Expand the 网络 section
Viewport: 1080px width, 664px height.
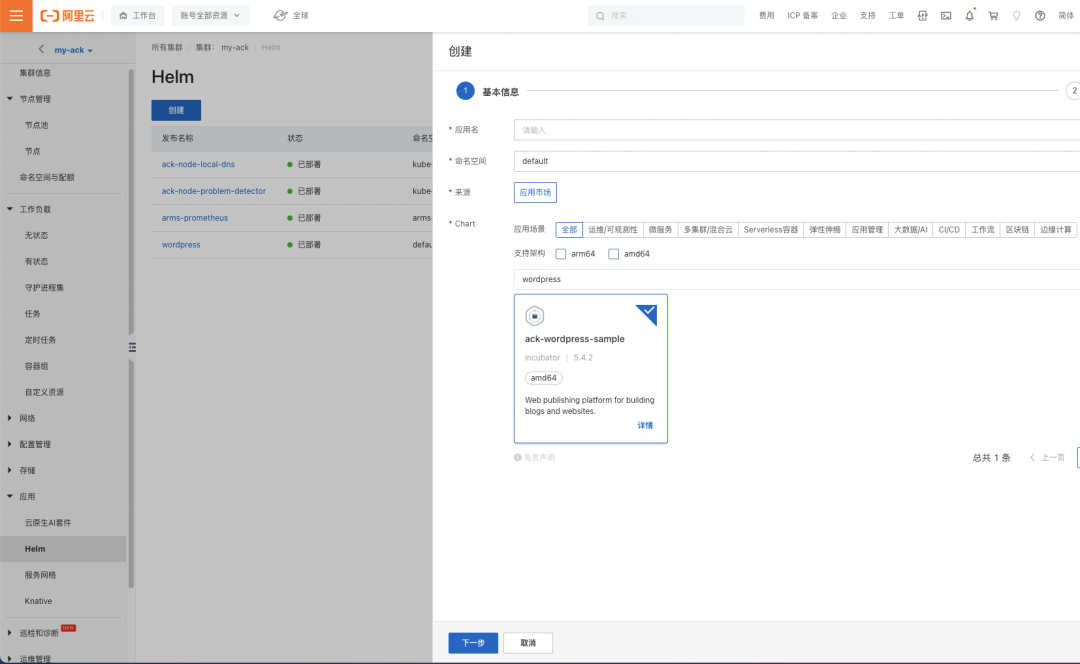coord(10,418)
